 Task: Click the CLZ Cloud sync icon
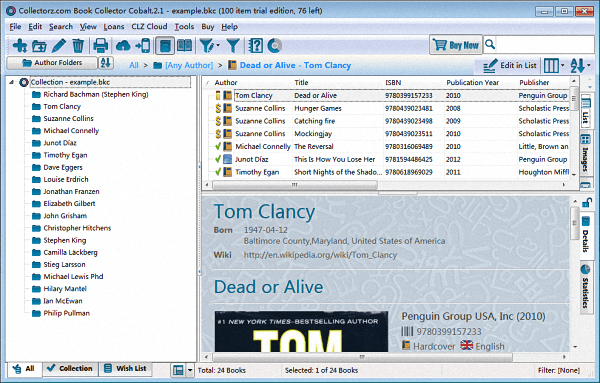123,46
